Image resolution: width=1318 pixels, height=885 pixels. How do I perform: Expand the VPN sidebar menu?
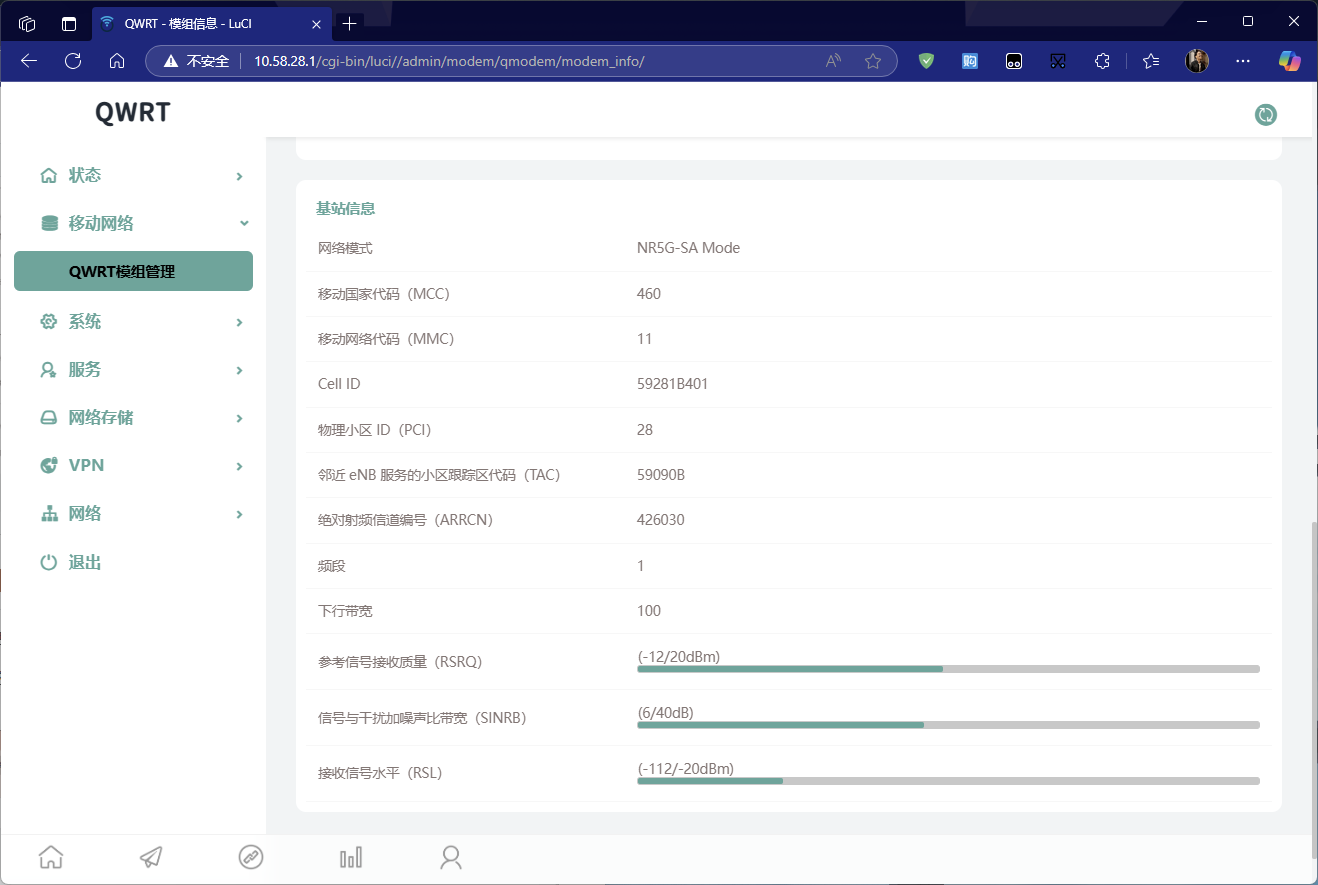[x=133, y=465]
